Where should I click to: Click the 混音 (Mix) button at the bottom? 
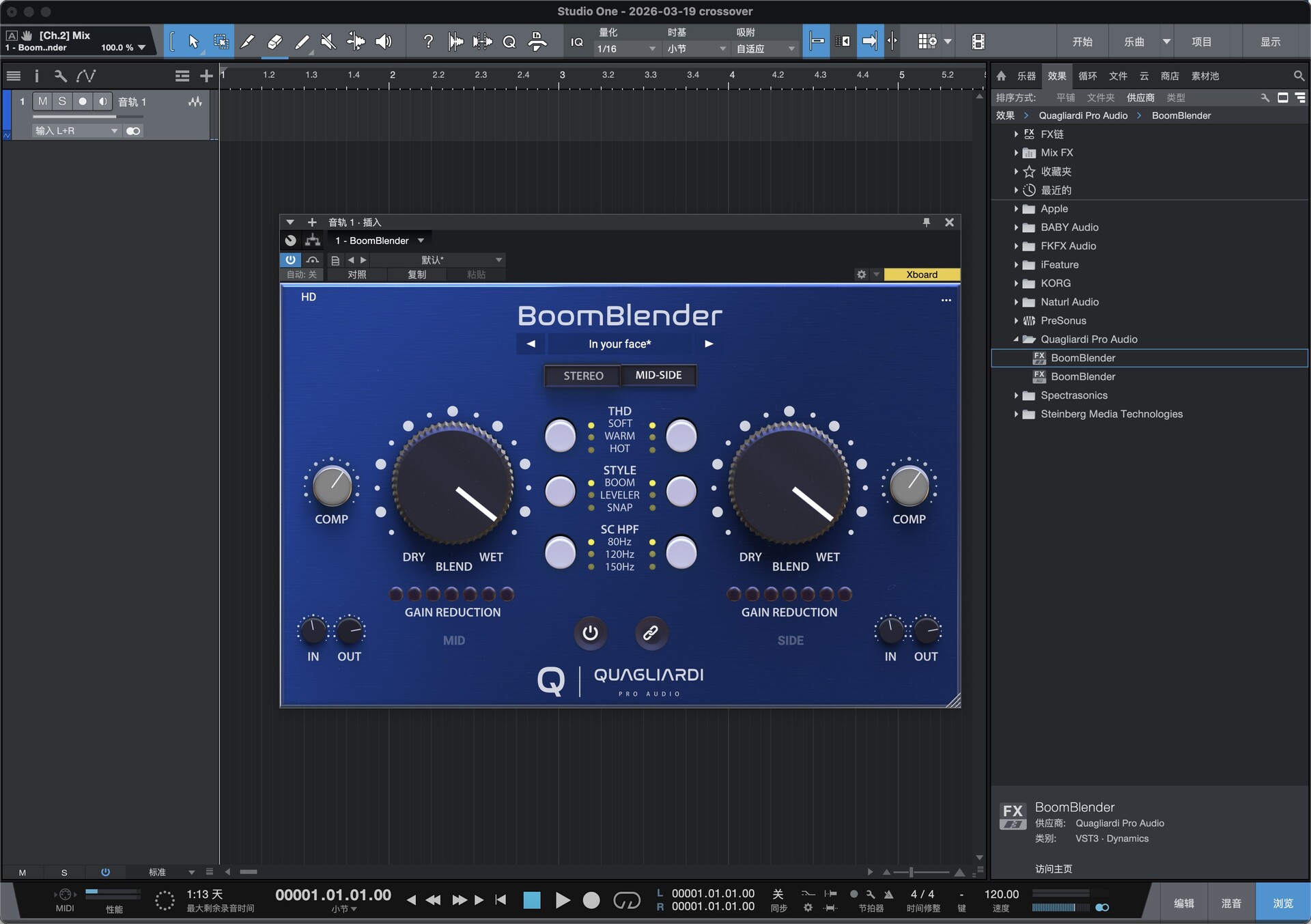[1230, 904]
